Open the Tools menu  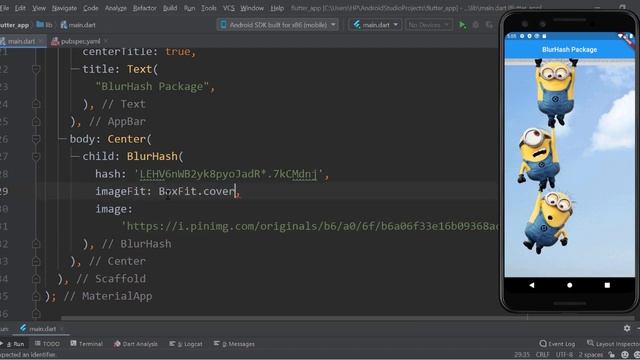(x=209, y=8)
